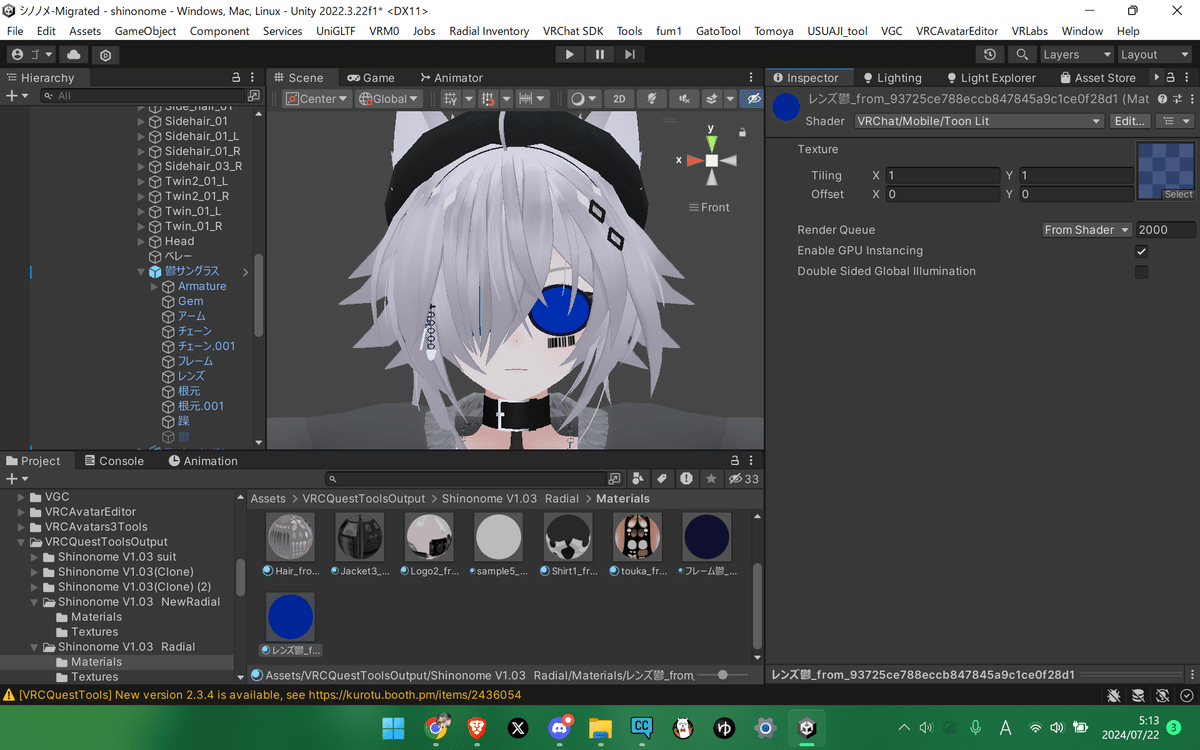
Task: Click the Project search by type icon
Action: tap(639, 479)
